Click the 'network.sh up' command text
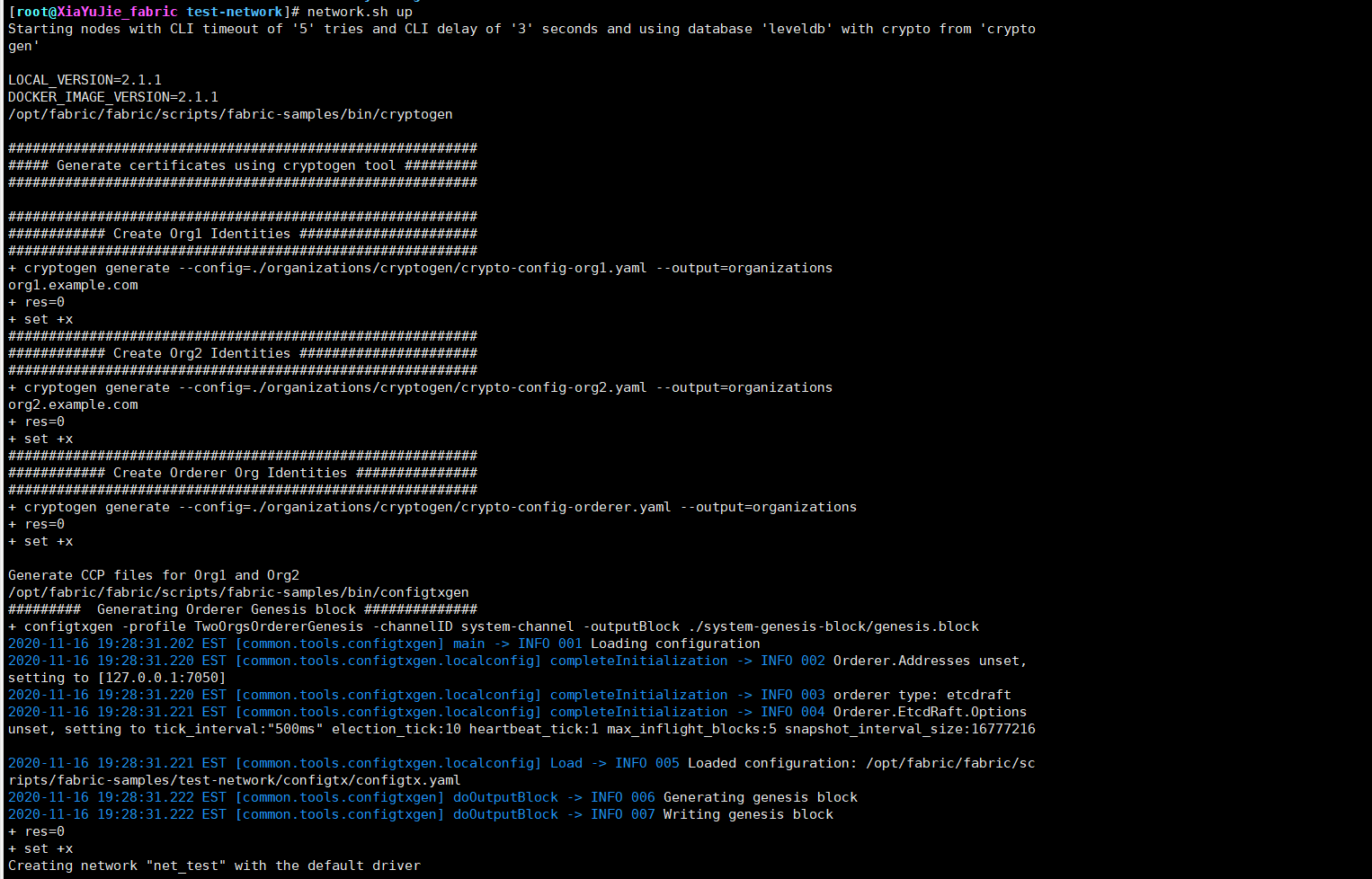 coord(360,12)
